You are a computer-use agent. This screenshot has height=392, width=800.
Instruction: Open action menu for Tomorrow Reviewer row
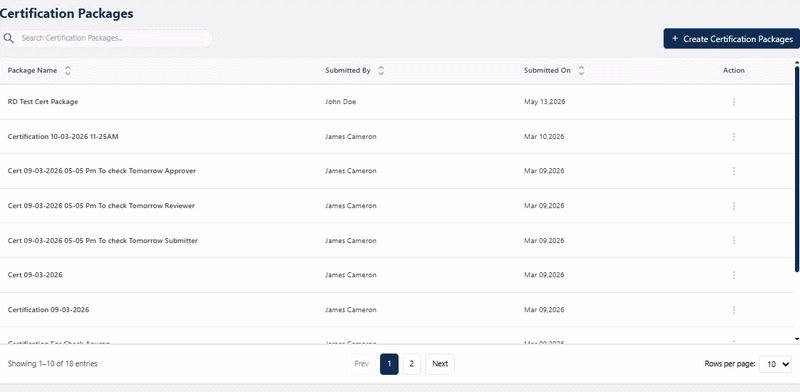coord(734,206)
